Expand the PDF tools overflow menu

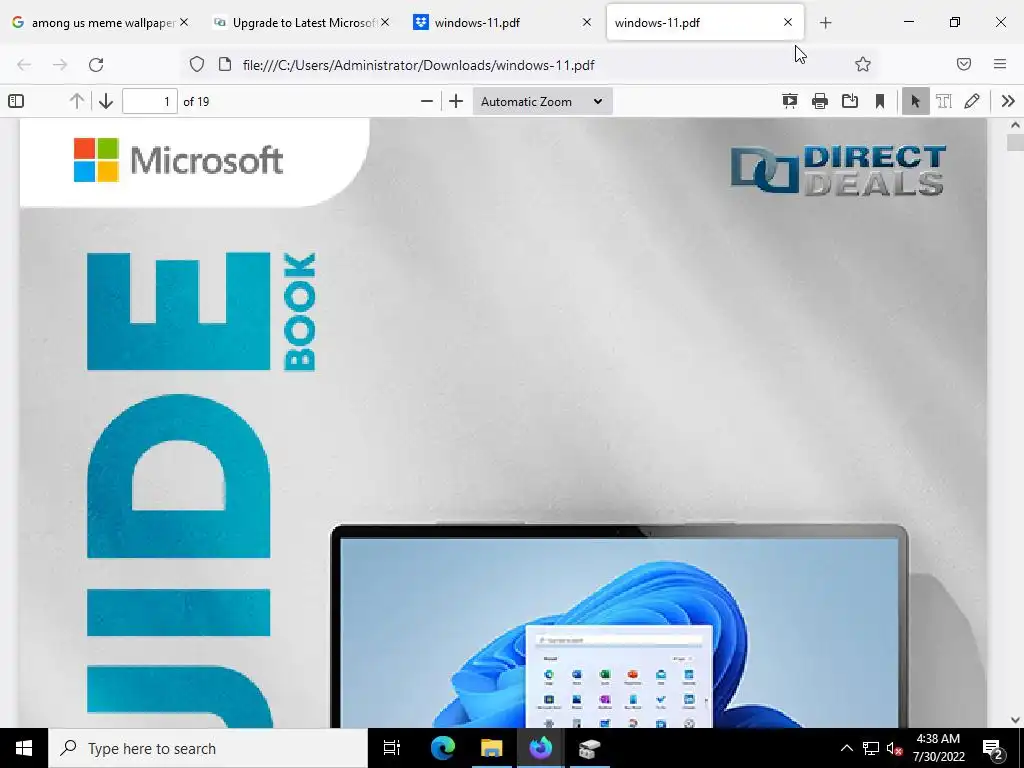pyautogui.click(x=1008, y=101)
